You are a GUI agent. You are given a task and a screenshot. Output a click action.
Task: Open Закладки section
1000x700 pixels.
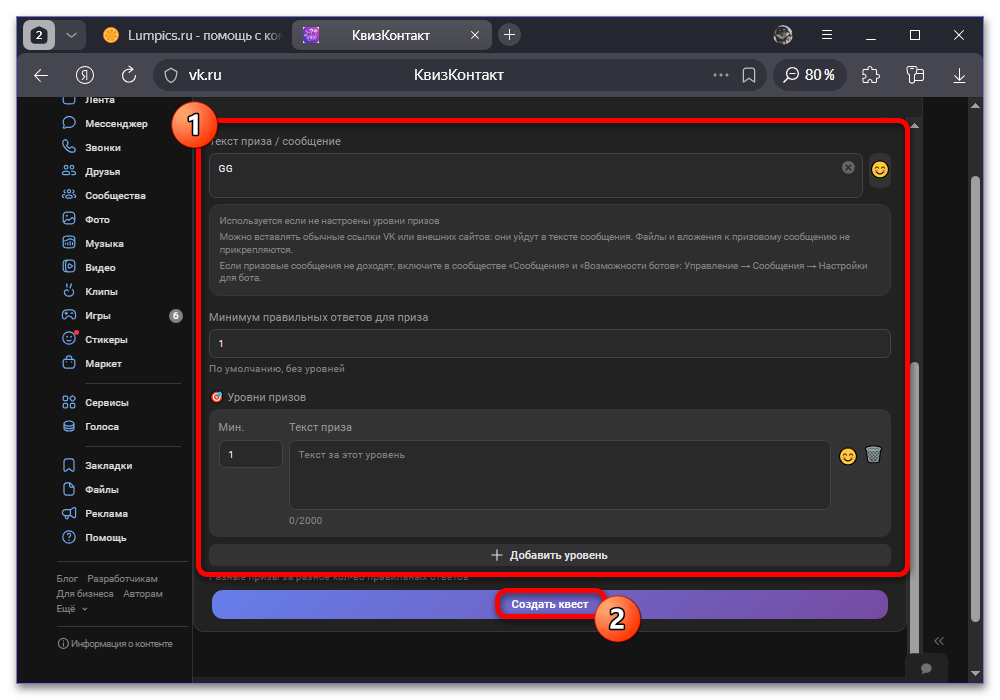coord(97,465)
